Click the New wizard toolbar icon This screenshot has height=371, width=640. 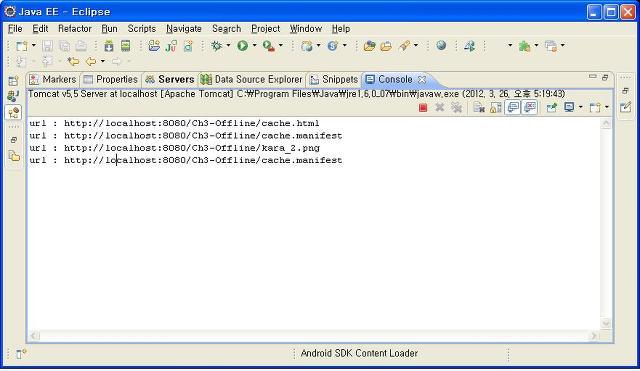(21, 46)
